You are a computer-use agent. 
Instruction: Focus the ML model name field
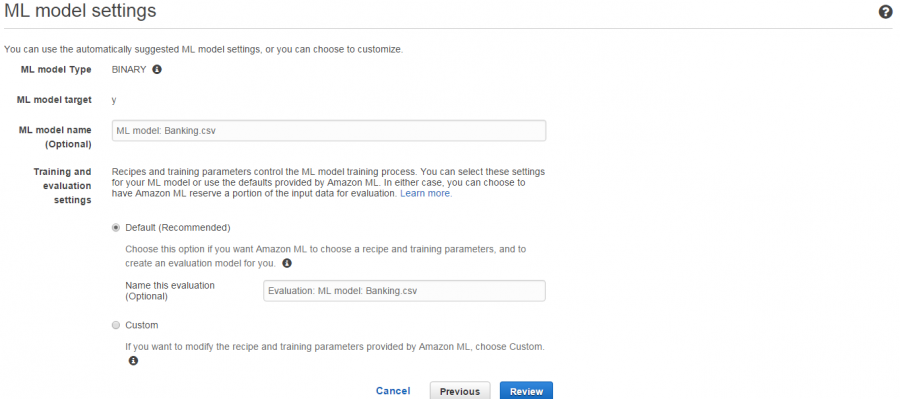coord(329,130)
